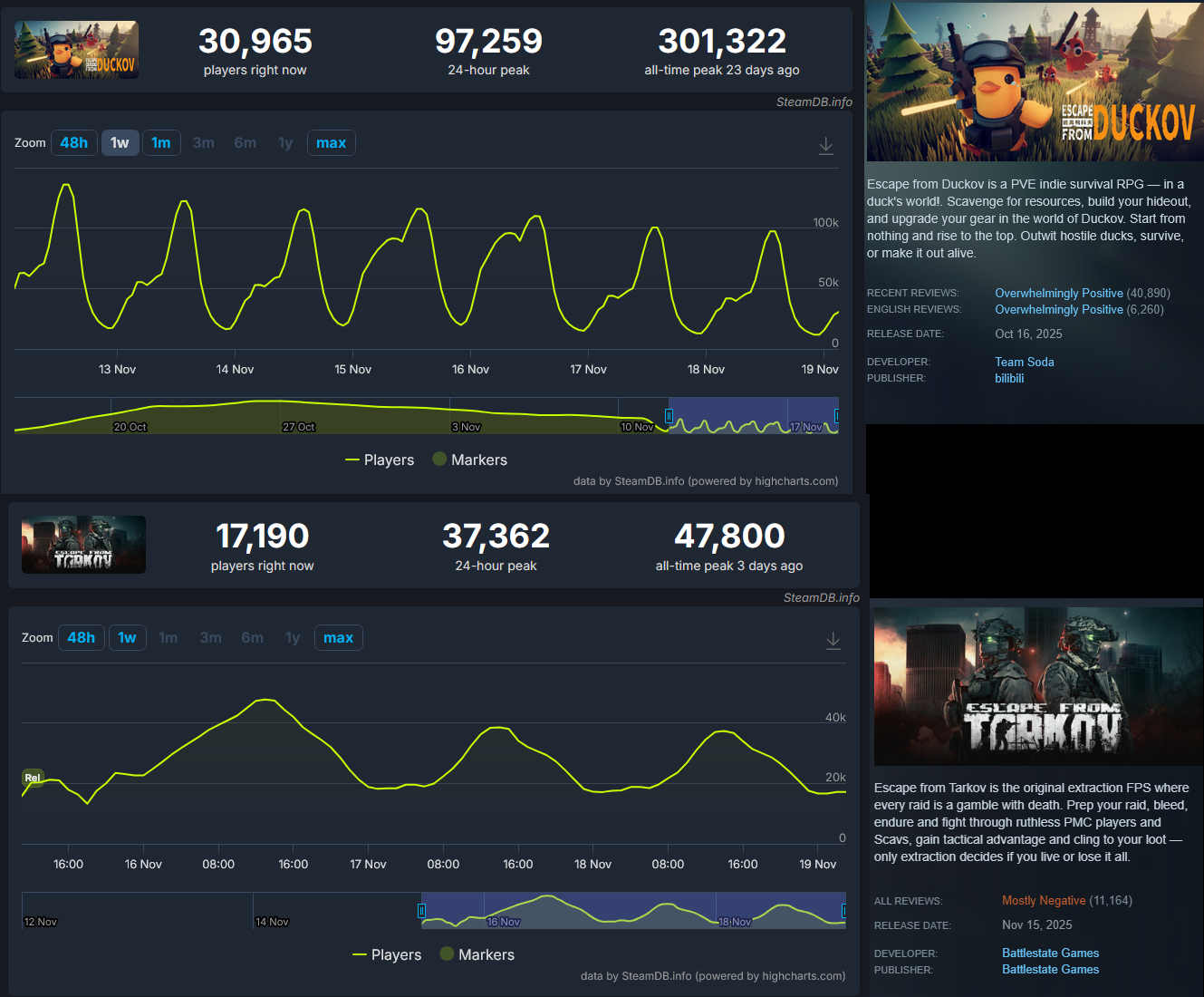
Task: Select 6m zoom on Tarkov chart
Action: (x=253, y=638)
